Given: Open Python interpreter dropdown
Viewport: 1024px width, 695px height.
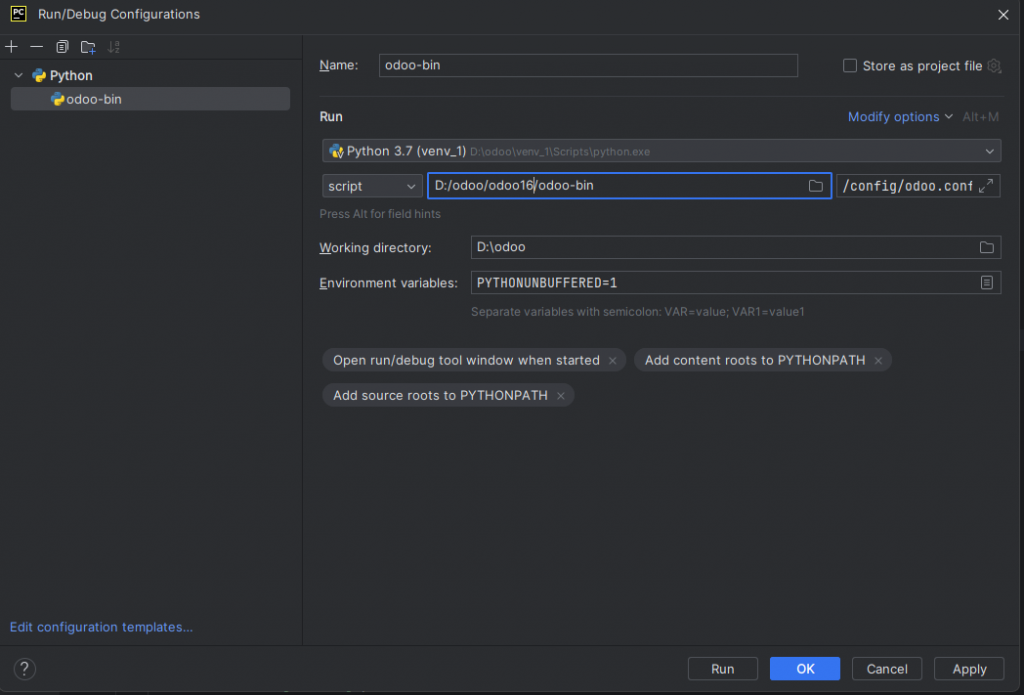Looking at the screenshot, I should click(661, 151).
